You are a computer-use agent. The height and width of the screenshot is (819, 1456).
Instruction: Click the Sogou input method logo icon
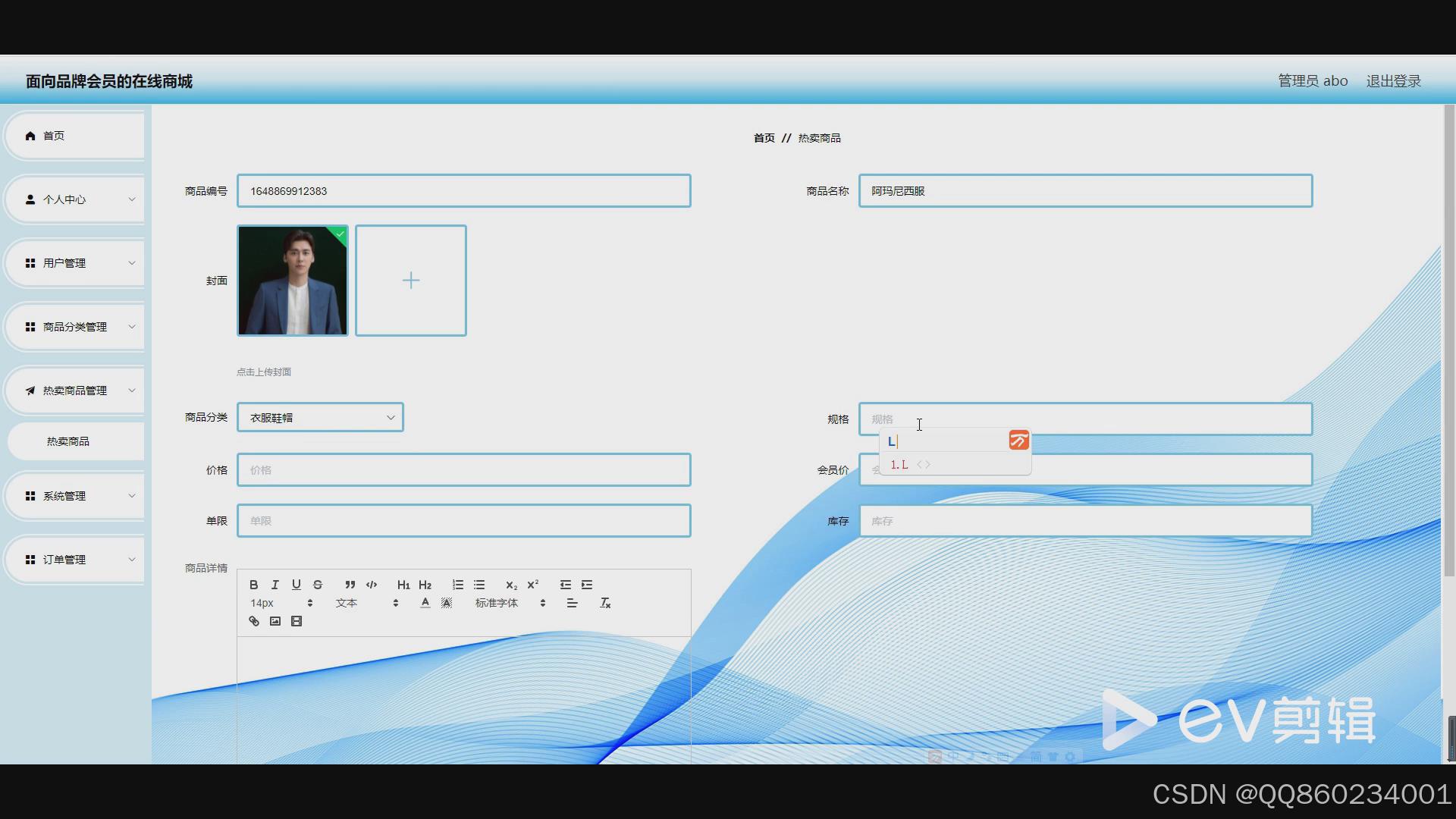tap(1018, 440)
